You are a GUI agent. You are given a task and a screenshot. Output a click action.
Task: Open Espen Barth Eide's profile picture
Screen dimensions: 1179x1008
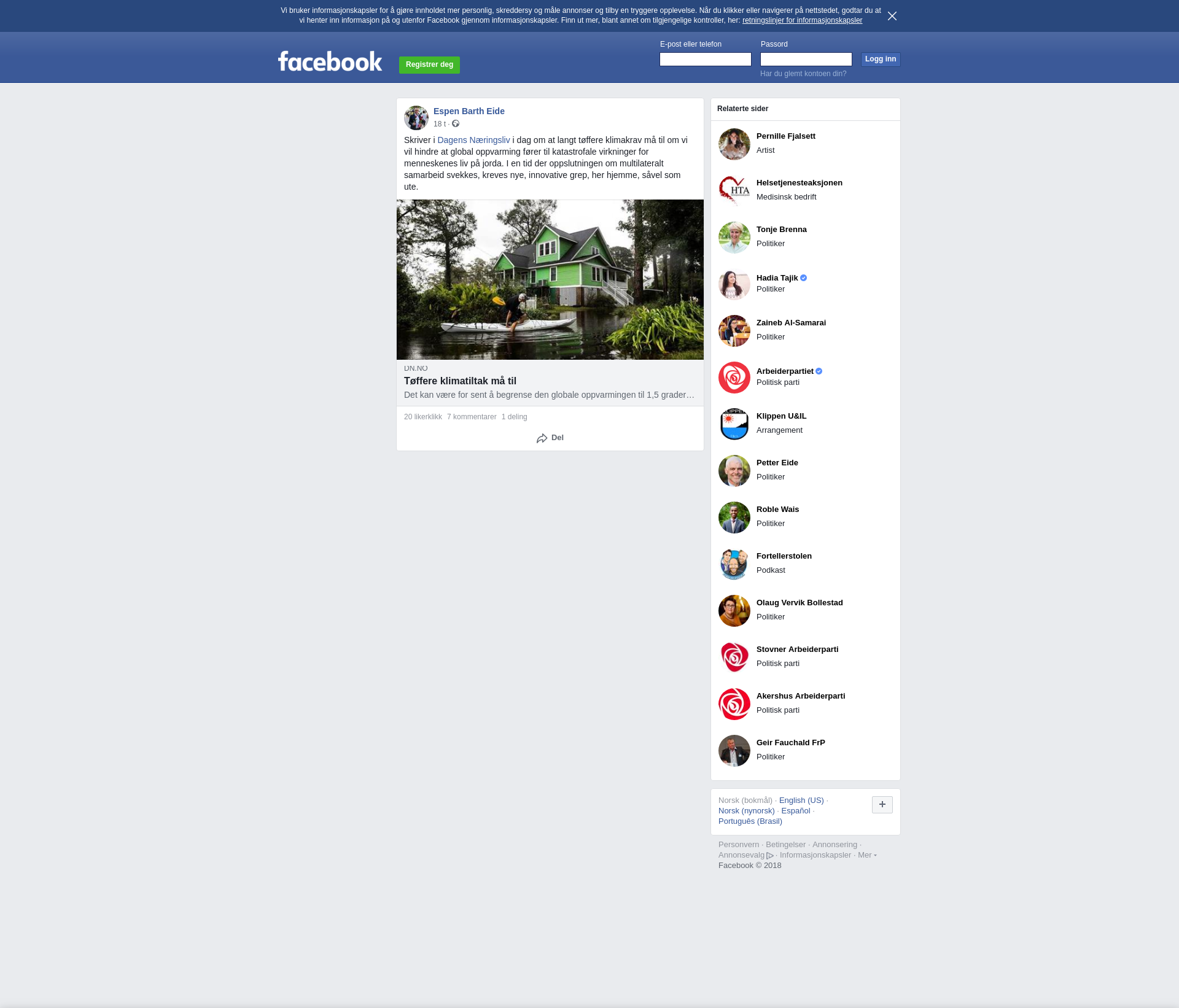pos(416,118)
